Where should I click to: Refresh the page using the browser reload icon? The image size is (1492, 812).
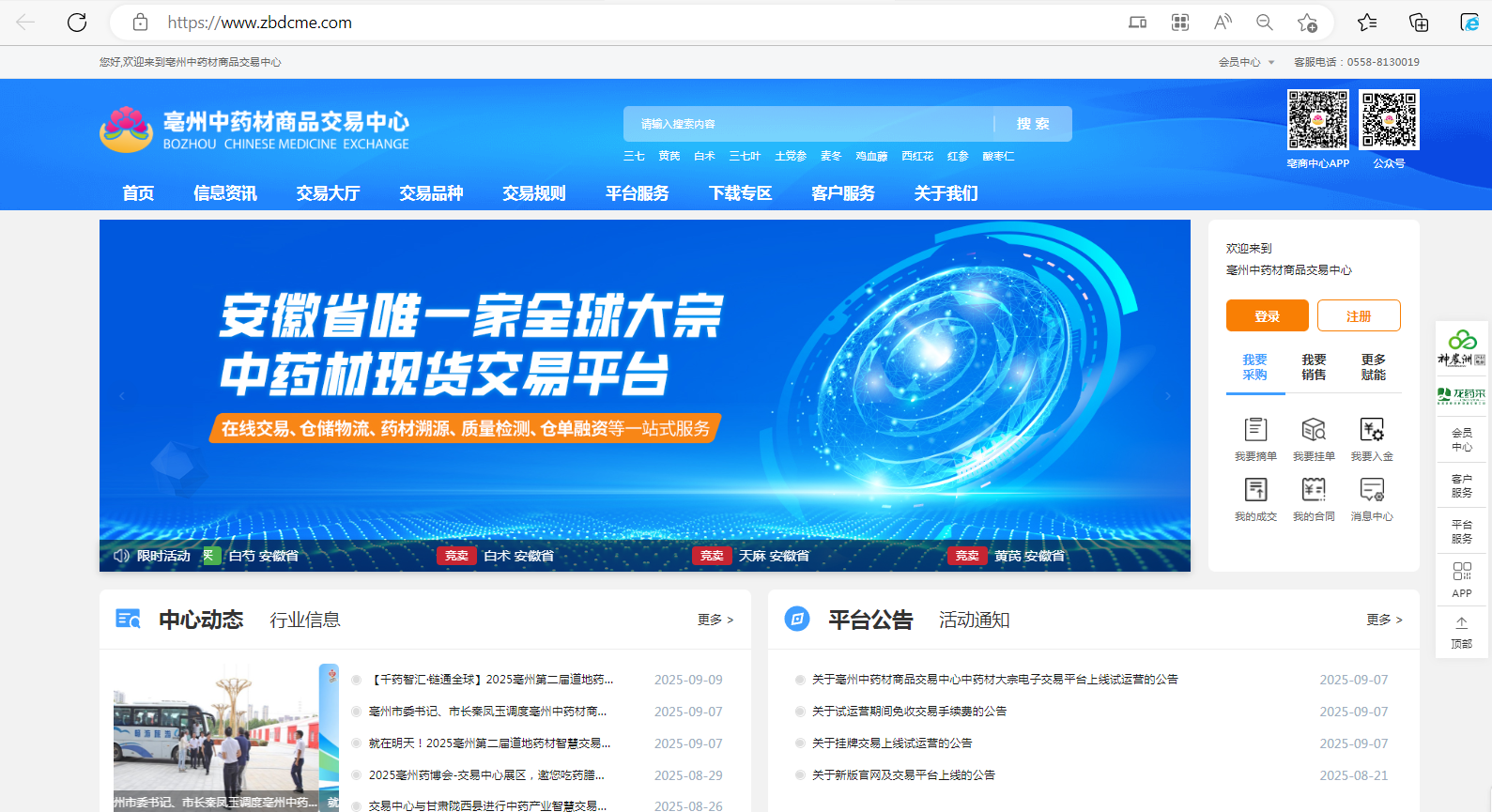[x=77, y=23]
